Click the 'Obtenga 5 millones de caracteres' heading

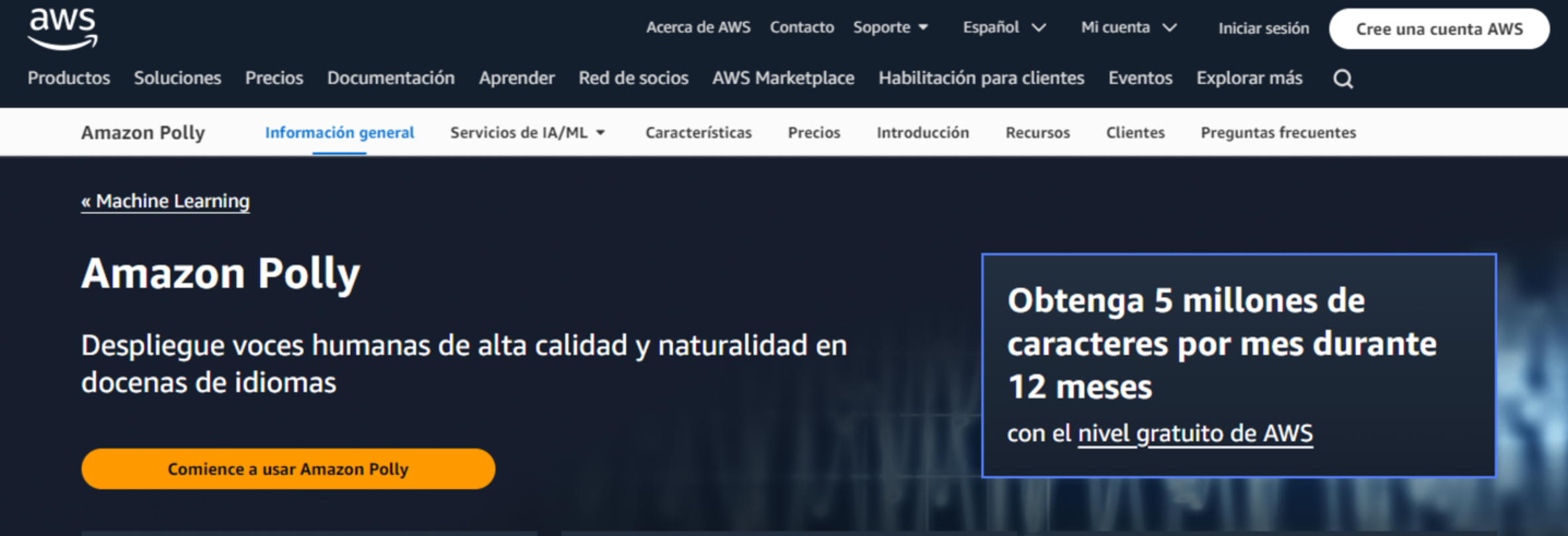pos(1222,343)
